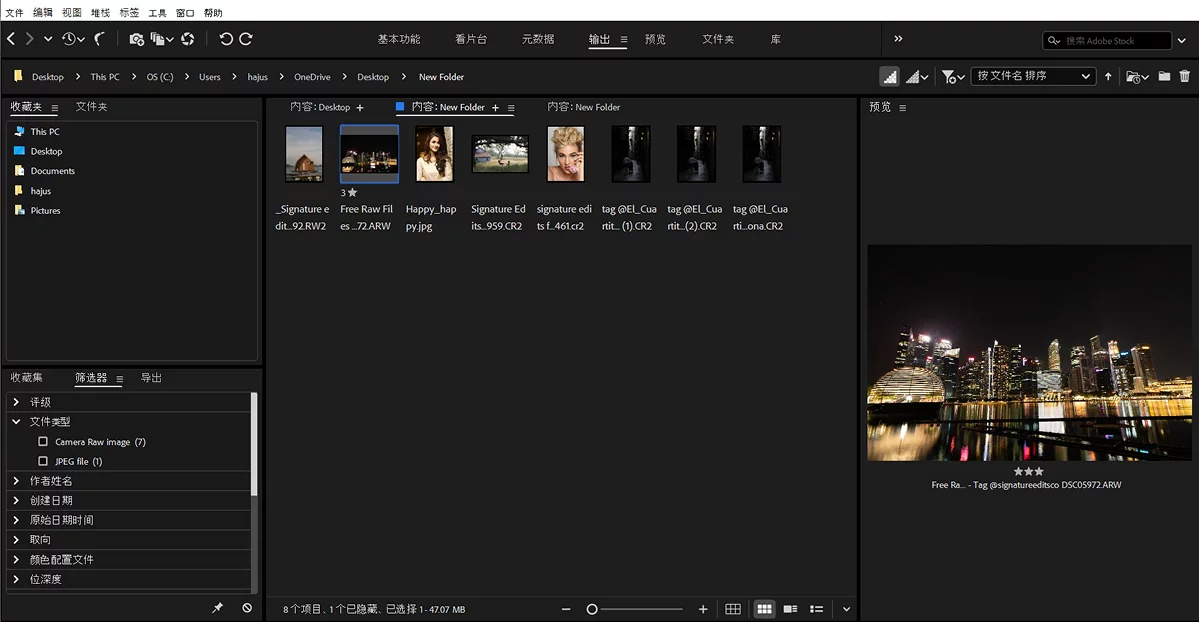Switch to the 元数据 workspace
The height and width of the screenshot is (622, 1199).
(x=538, y=39)
